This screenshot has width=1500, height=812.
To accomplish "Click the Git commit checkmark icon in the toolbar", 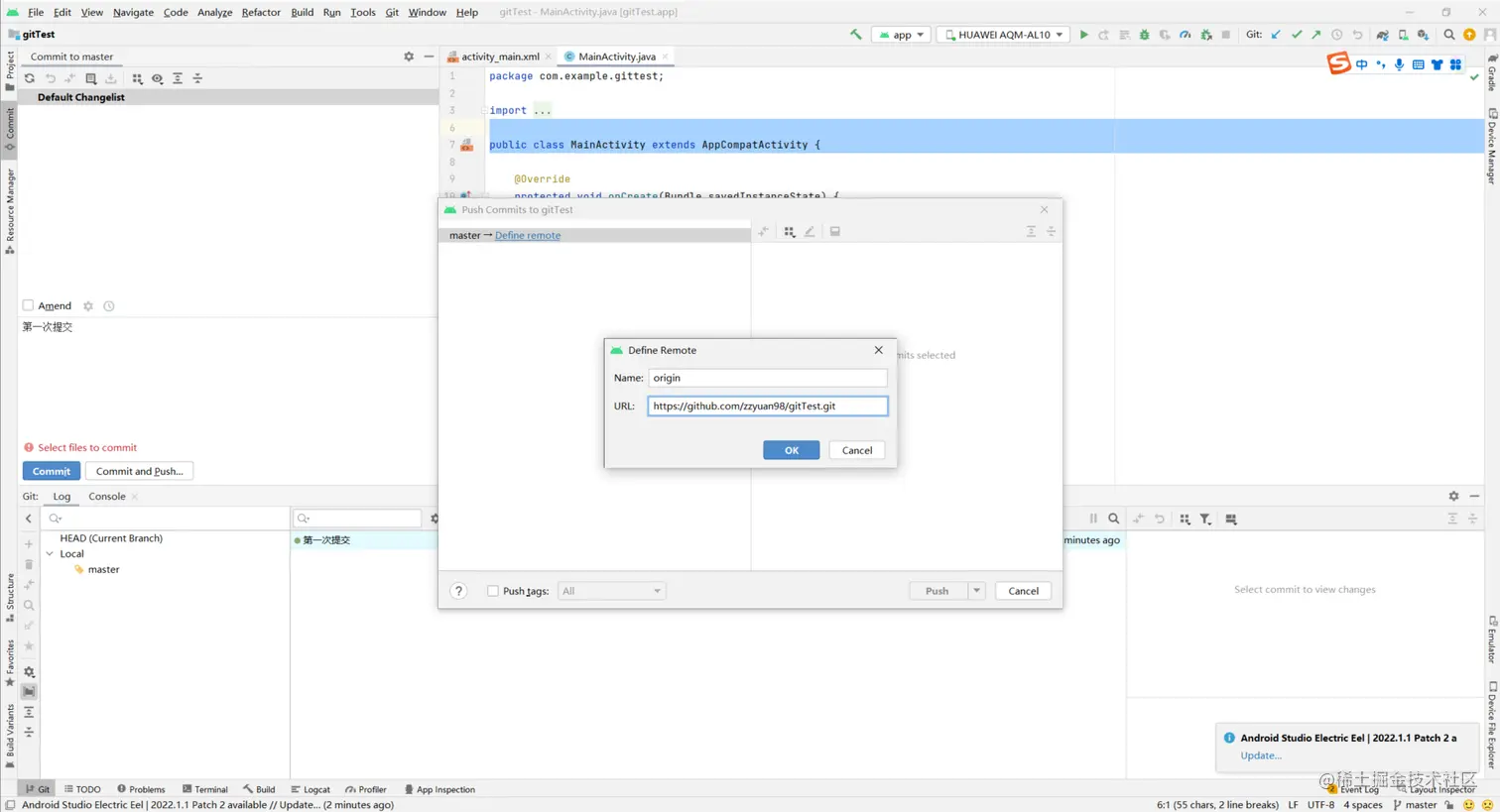I will click(1297, 35).
